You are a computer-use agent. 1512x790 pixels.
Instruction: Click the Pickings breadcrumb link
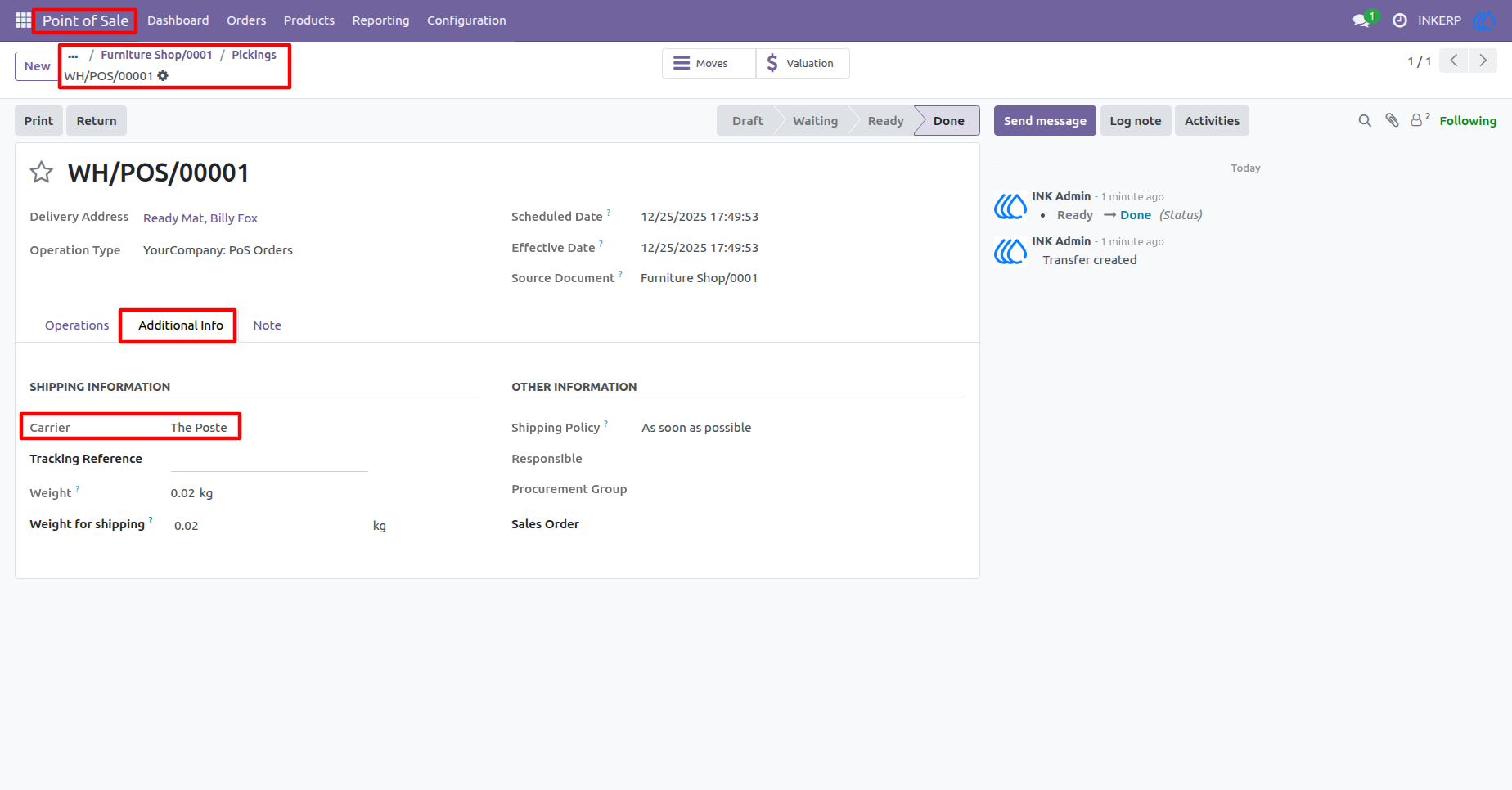click(x=254, y=55)
